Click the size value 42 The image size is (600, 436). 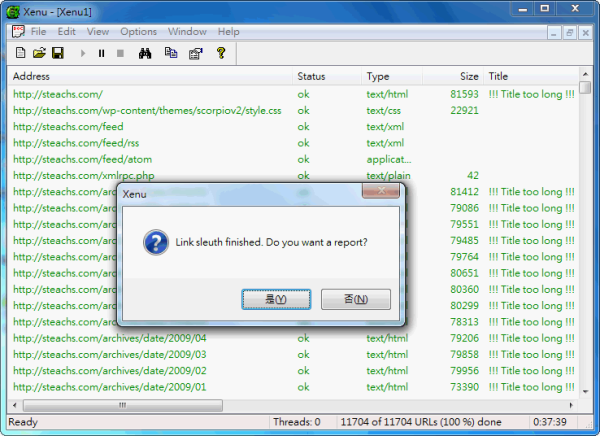click(x=473, y=176)
